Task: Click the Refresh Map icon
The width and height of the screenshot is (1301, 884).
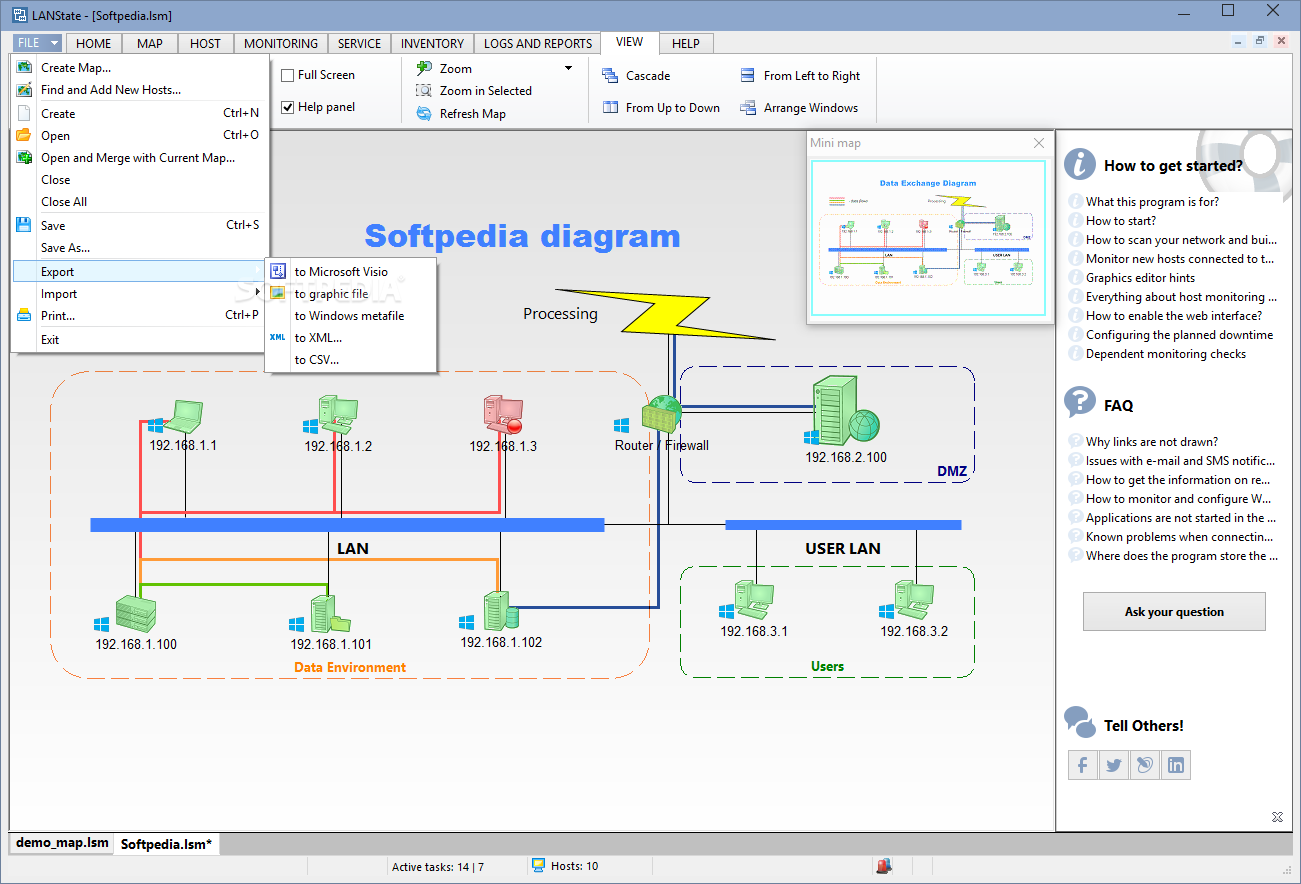Action: tap(424, 113)
